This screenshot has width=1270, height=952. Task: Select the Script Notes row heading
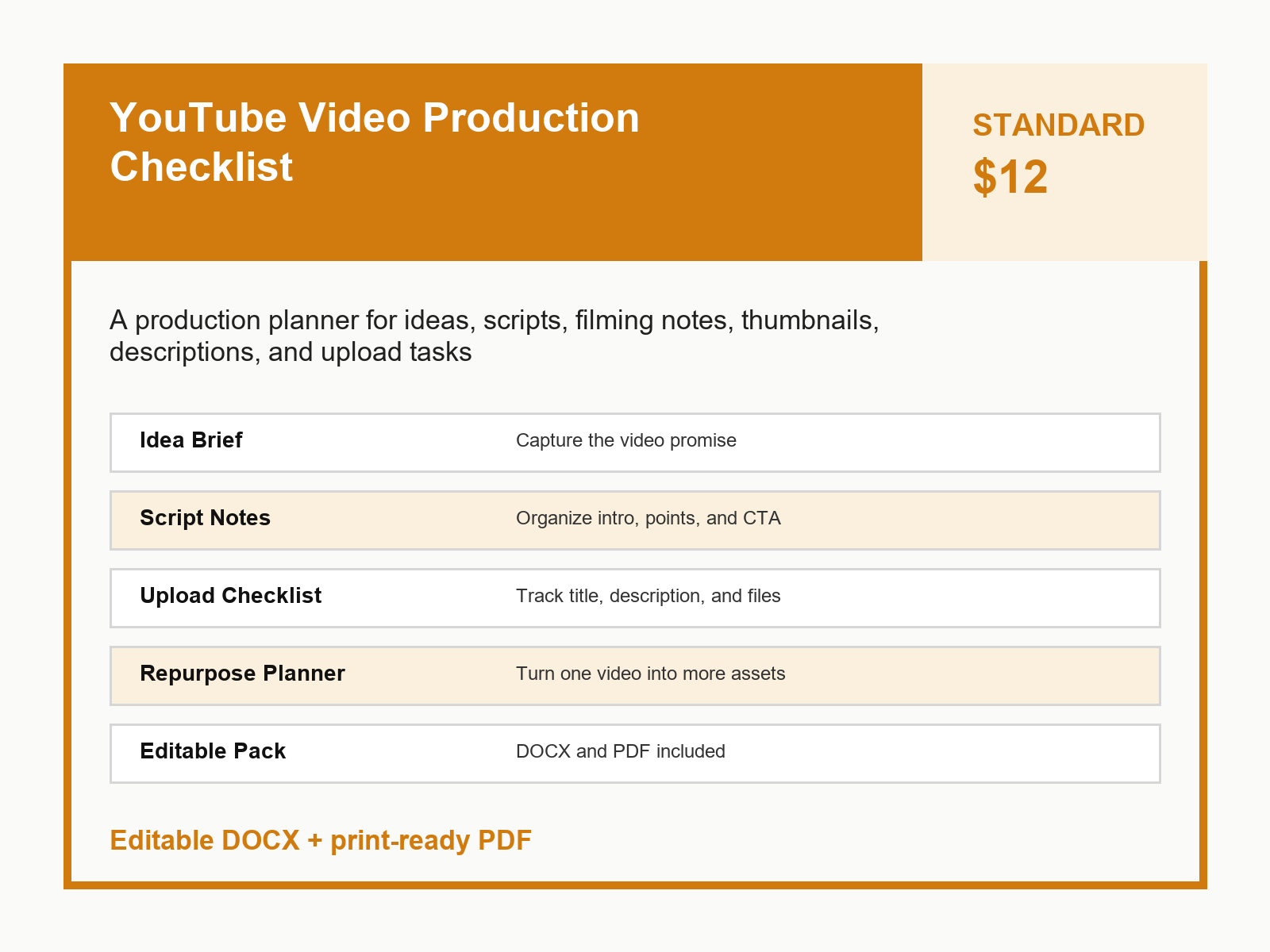205,518
